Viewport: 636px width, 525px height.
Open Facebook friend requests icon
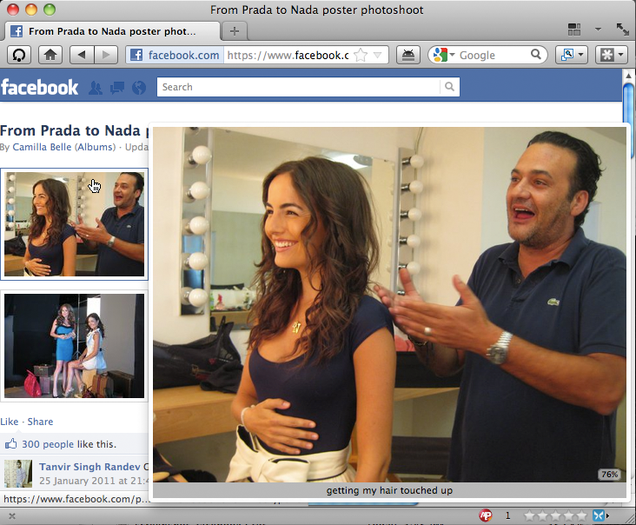tap(95, 87)
